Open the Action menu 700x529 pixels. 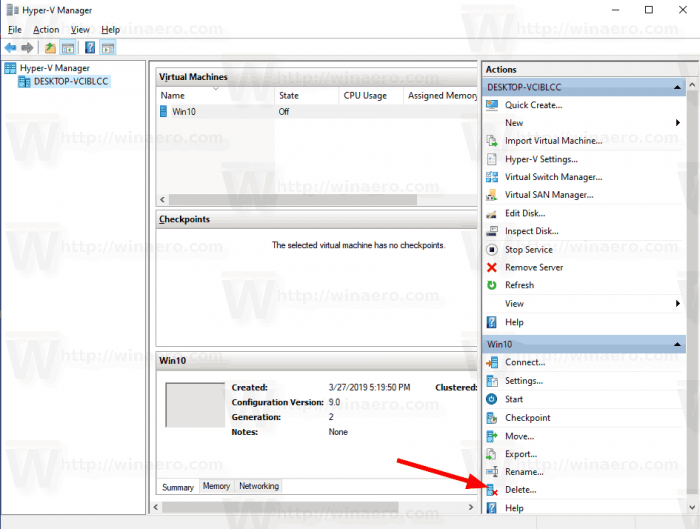pos(46,30)
